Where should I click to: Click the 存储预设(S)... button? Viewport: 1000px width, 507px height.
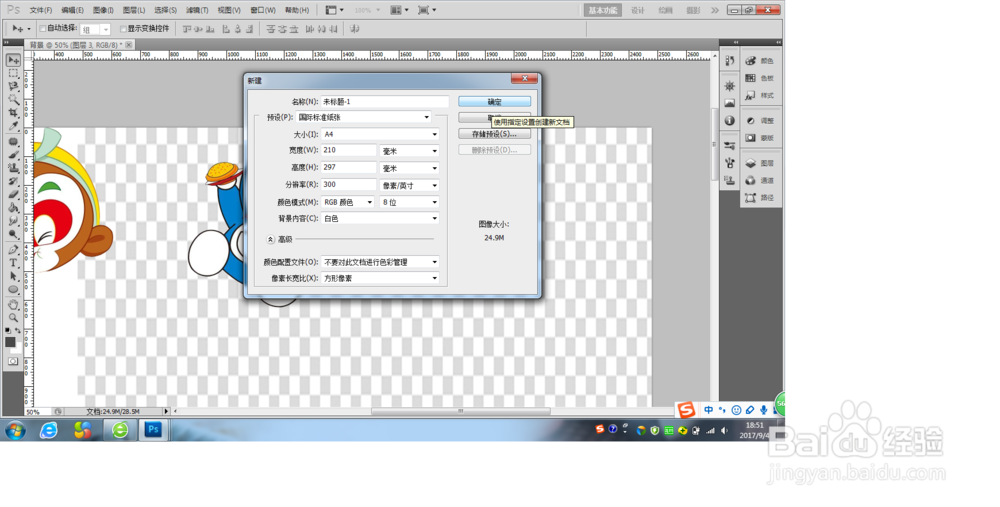pyautogui.click(x=494, y=134)
